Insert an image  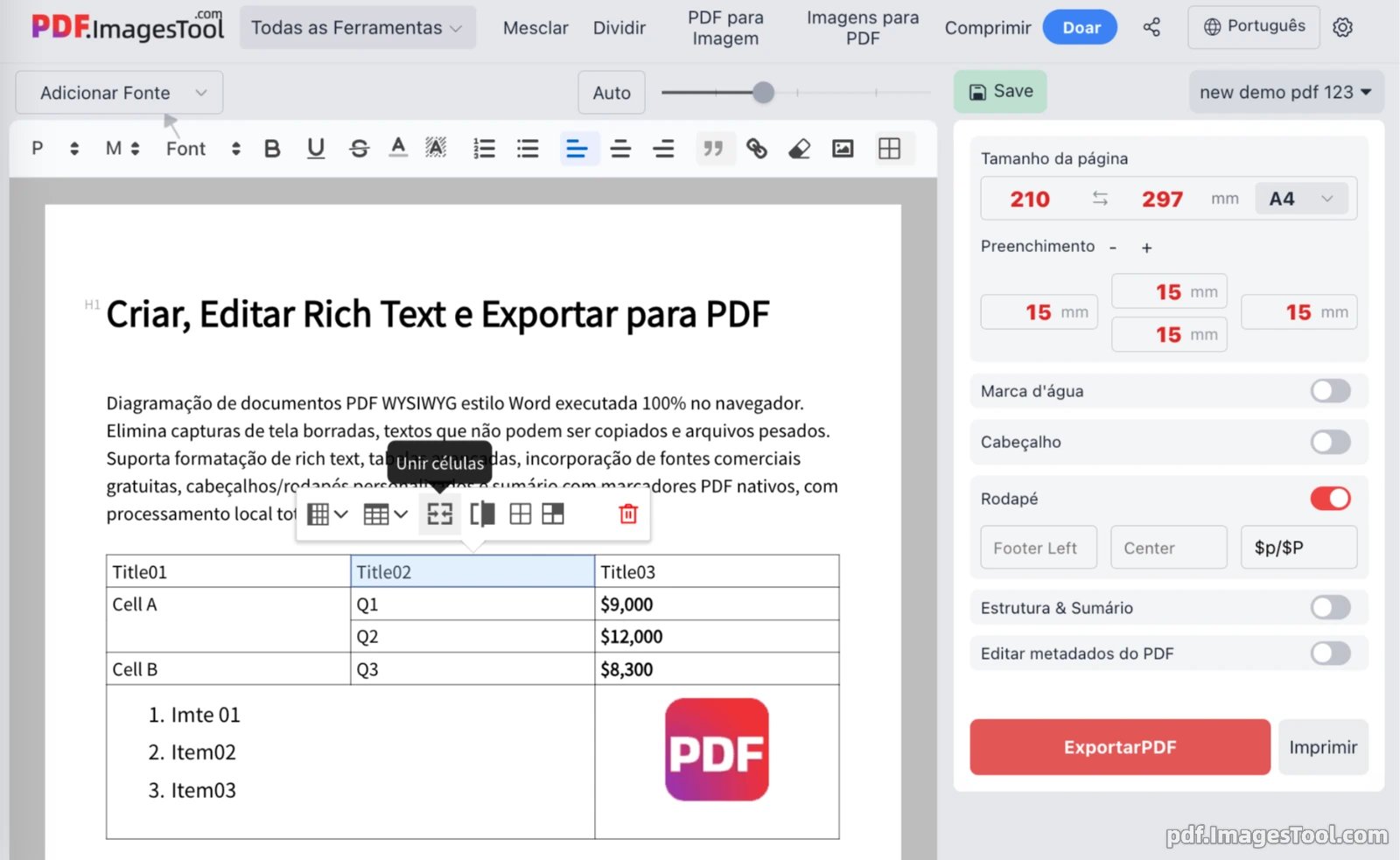[x=843, y=149]
